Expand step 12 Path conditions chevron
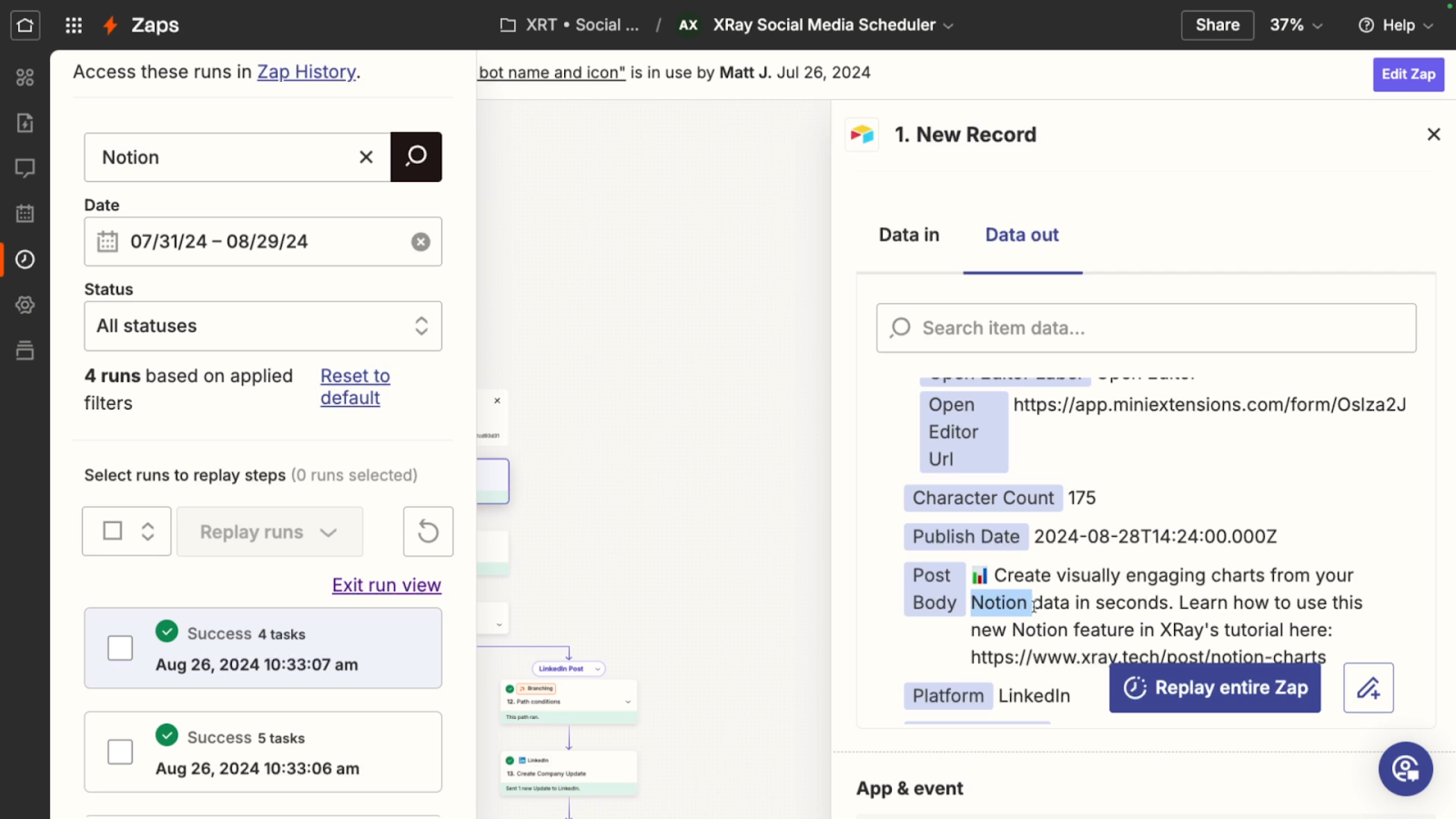Viewport: 1456px width, 819px height. (628, 702)
